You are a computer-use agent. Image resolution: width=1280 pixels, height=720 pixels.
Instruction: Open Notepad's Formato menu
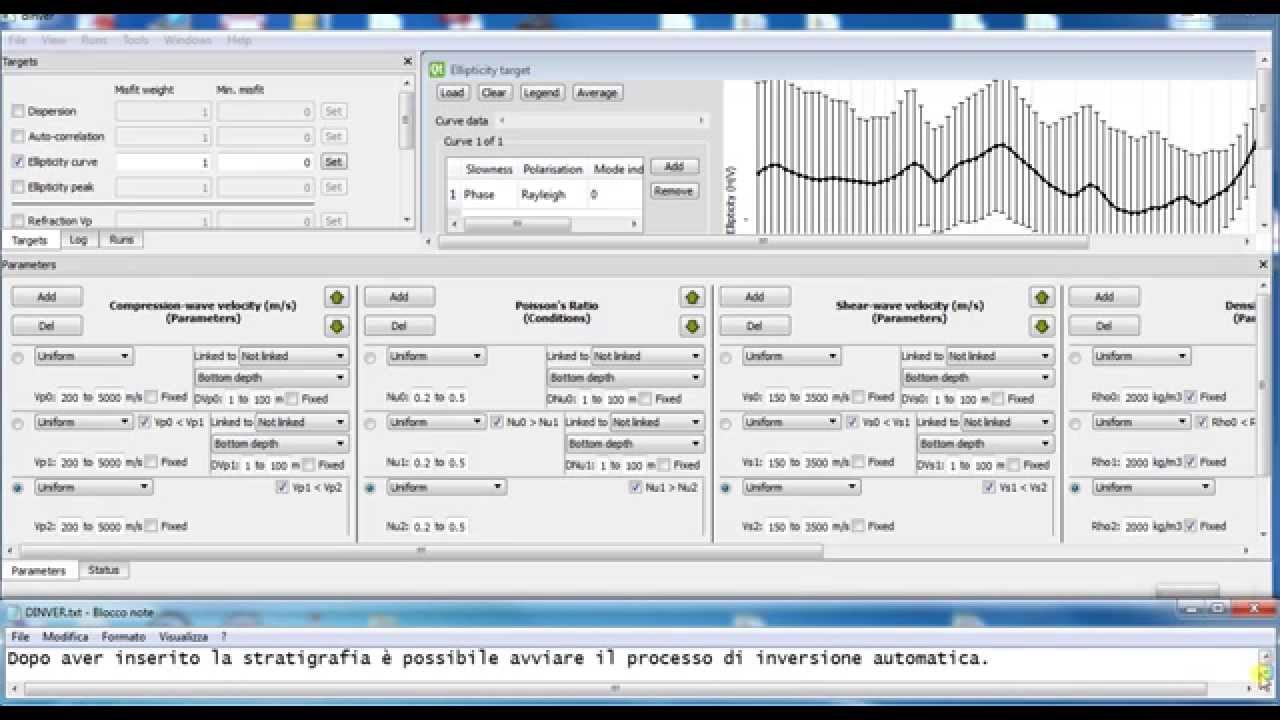[x=124, y=636]
